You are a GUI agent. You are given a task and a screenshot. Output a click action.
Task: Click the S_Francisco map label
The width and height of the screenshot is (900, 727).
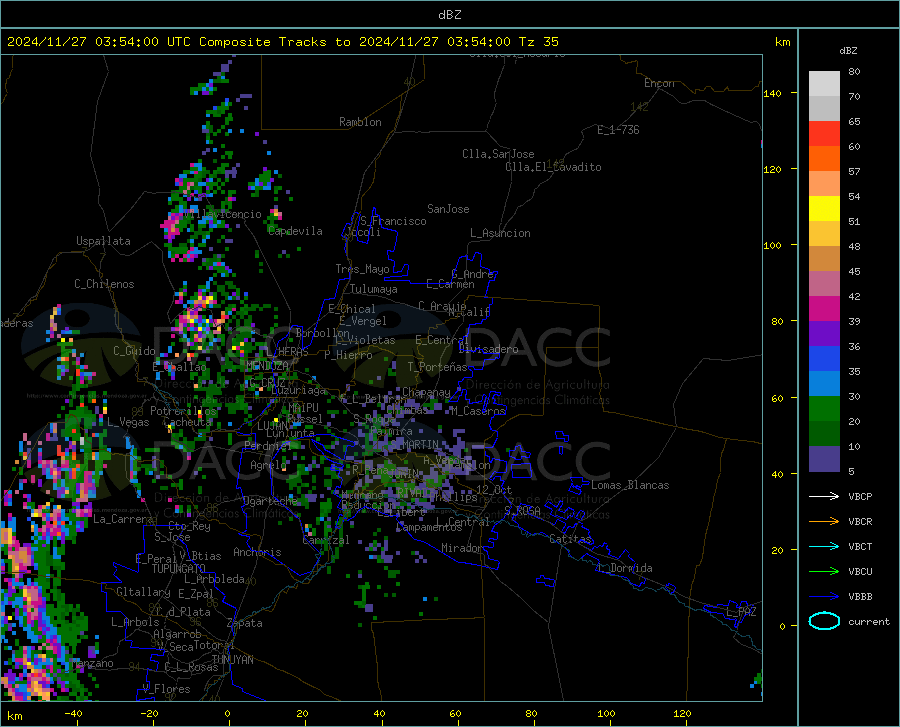[393, 221]
